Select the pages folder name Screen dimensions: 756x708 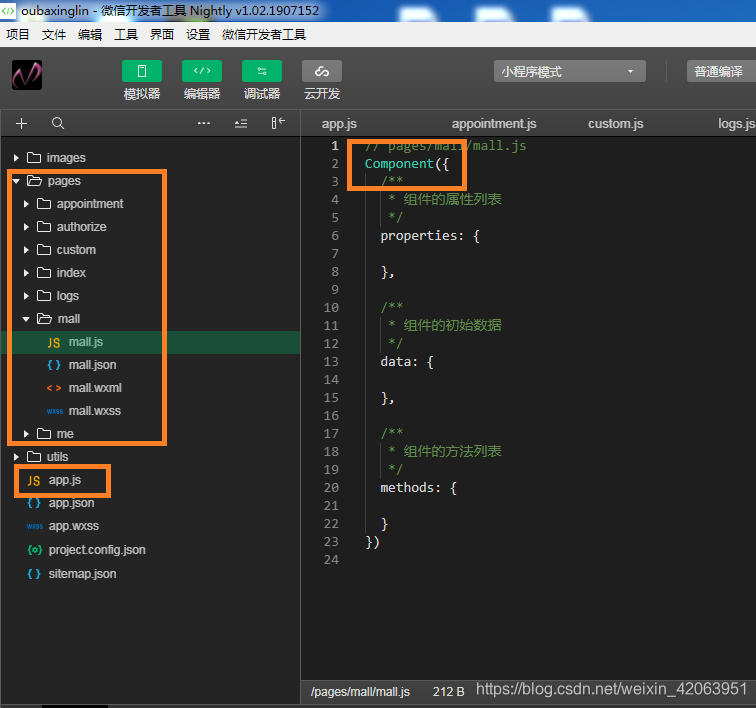[64, 181]
